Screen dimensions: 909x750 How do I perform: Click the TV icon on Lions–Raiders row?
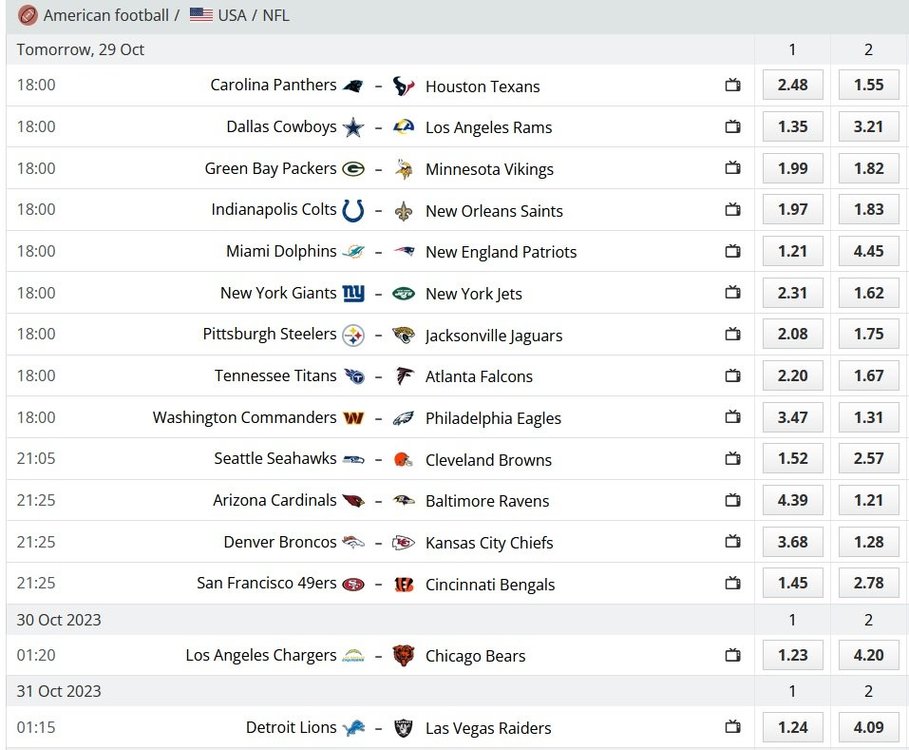[733, 727]
